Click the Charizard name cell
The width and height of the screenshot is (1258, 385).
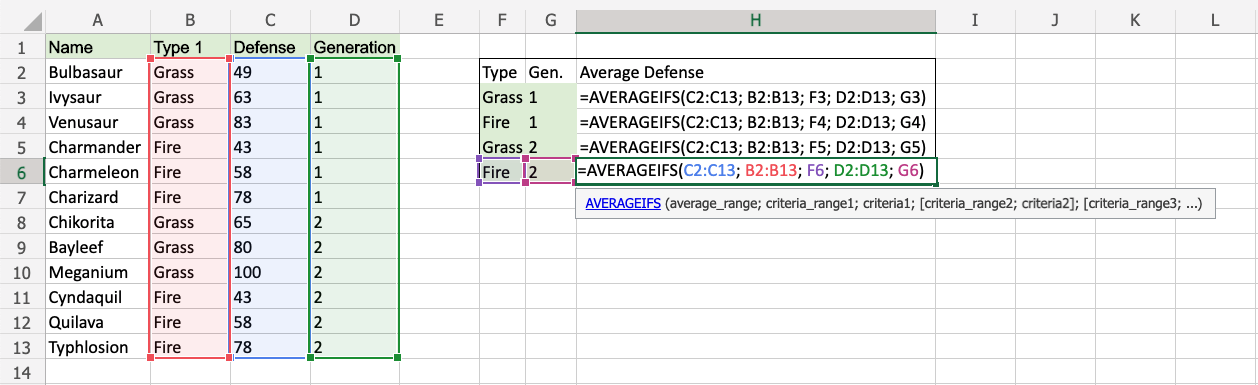(97, 197)
